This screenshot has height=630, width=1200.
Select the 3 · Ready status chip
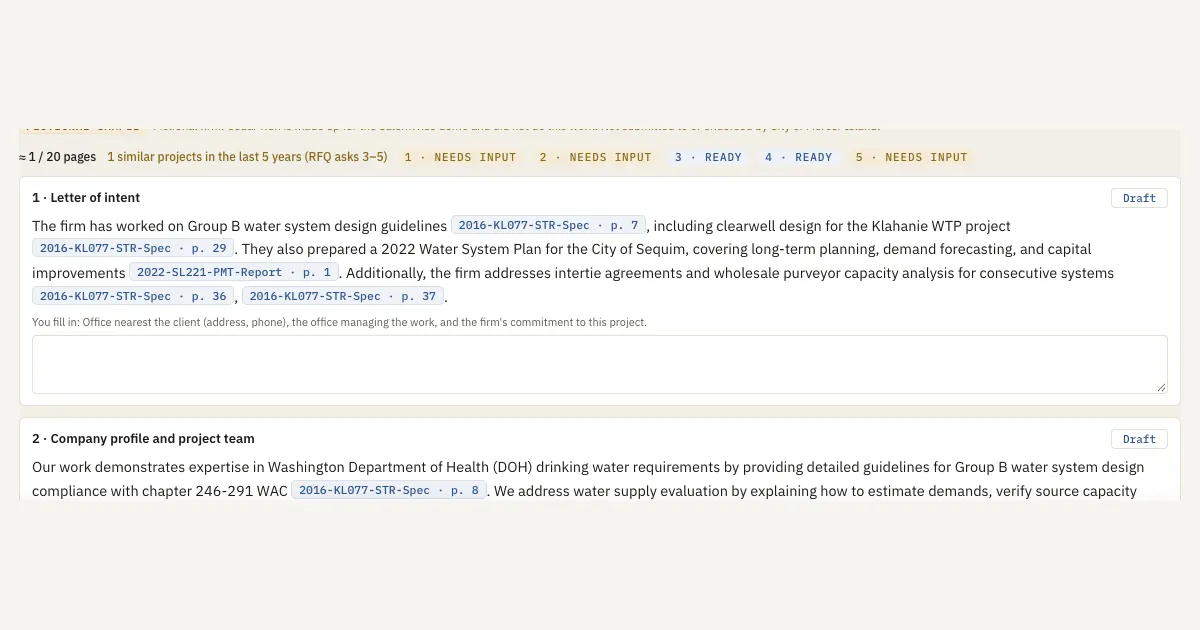708,157
